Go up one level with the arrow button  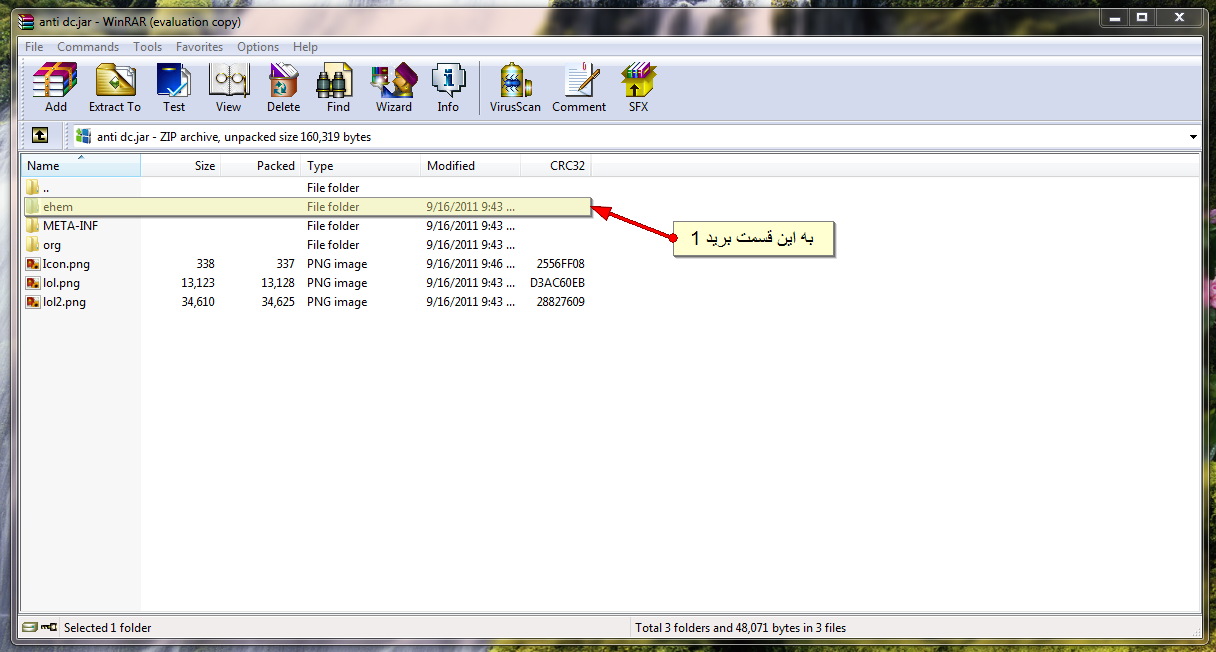(40, 136)
